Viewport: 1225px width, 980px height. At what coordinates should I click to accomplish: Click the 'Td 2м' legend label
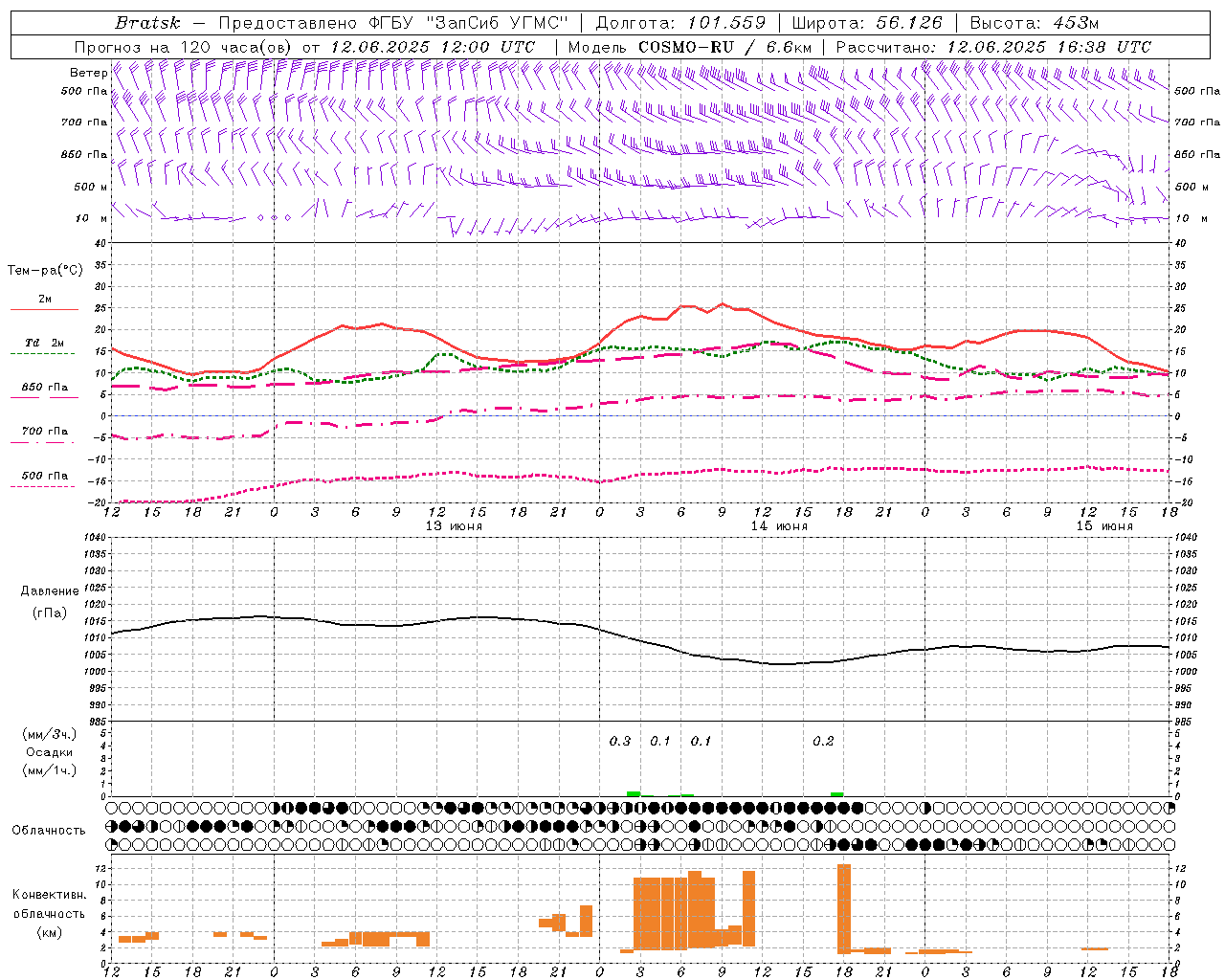[x=45, y=343]
